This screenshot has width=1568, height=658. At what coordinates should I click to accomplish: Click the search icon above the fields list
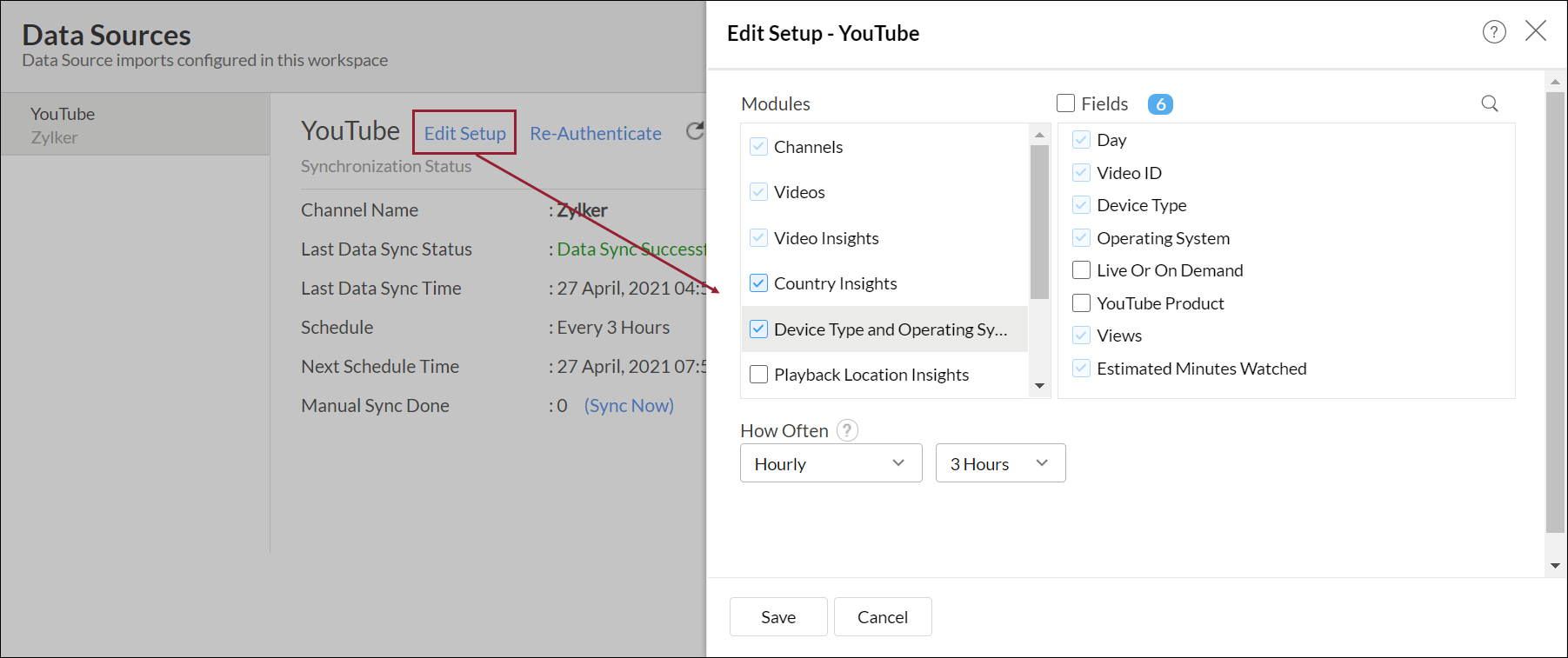point(1489,103)
